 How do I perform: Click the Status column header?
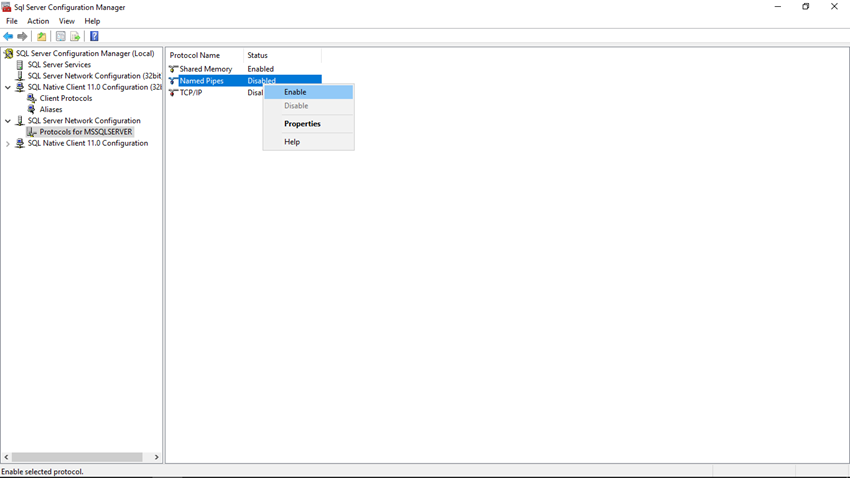[282, 55]
